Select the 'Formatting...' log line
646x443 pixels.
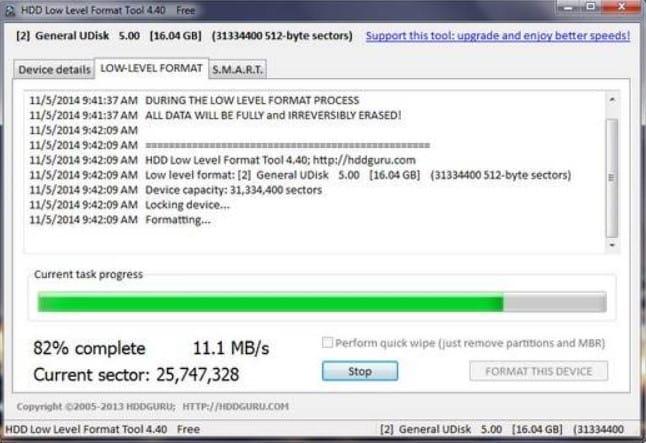(x=178, y=220)
